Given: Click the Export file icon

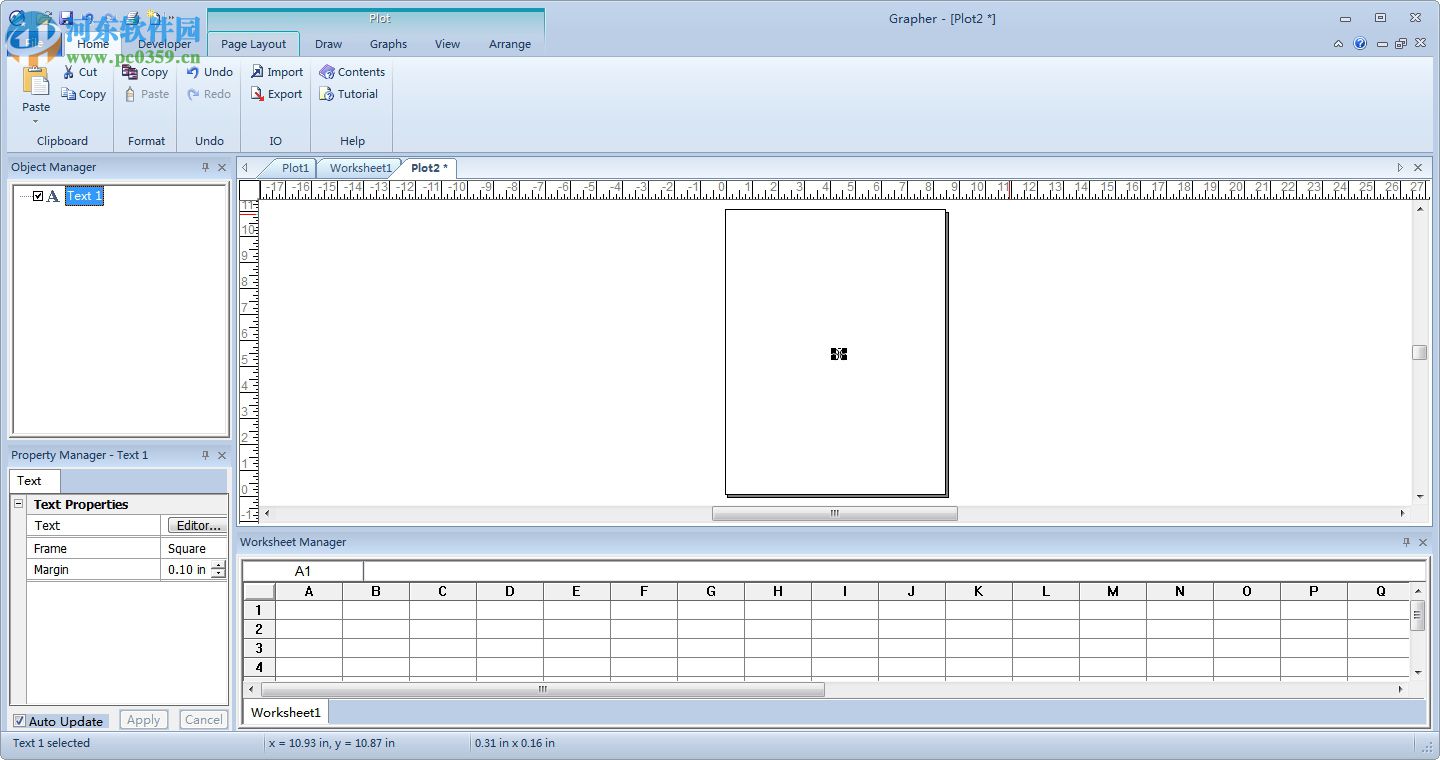Looking at the screenshot, I should (x=257, y=94).
